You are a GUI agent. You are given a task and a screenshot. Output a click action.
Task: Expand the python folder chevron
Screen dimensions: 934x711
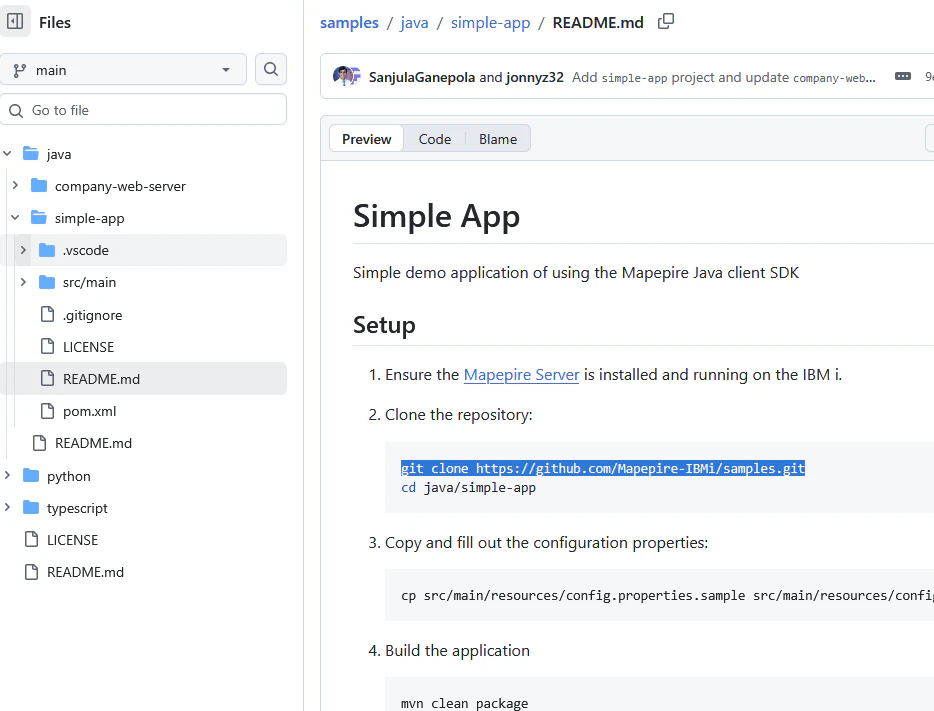[x=7, y=475]
